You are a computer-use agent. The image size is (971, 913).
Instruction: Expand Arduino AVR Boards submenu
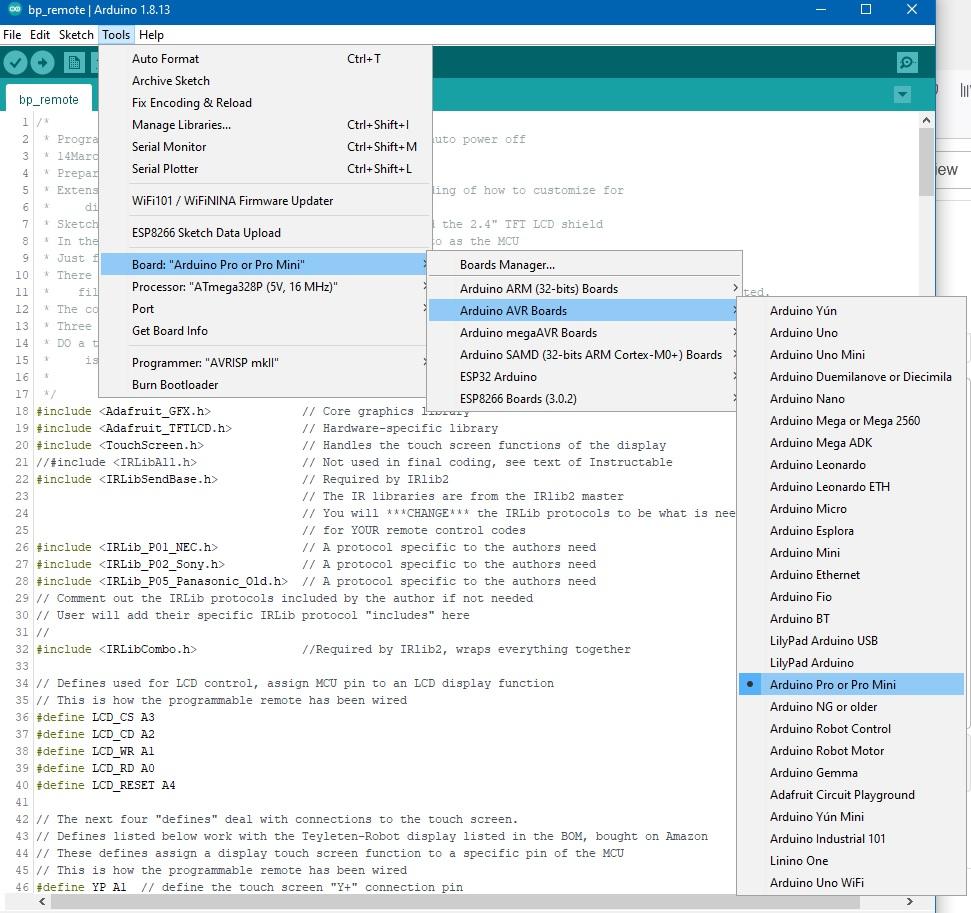[x=584, y=310]
